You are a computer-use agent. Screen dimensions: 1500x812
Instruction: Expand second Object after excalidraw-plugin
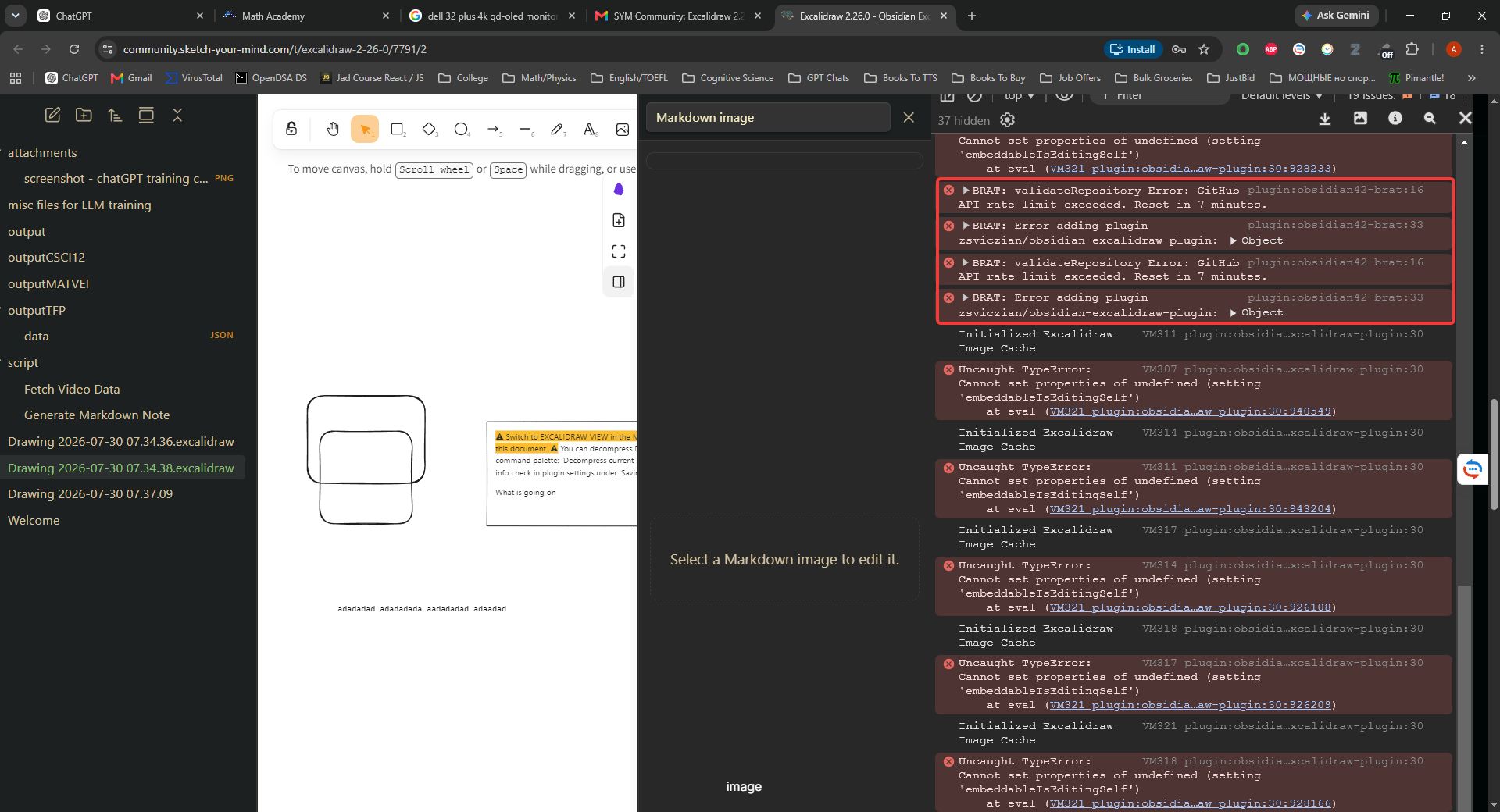point(1234,313)
